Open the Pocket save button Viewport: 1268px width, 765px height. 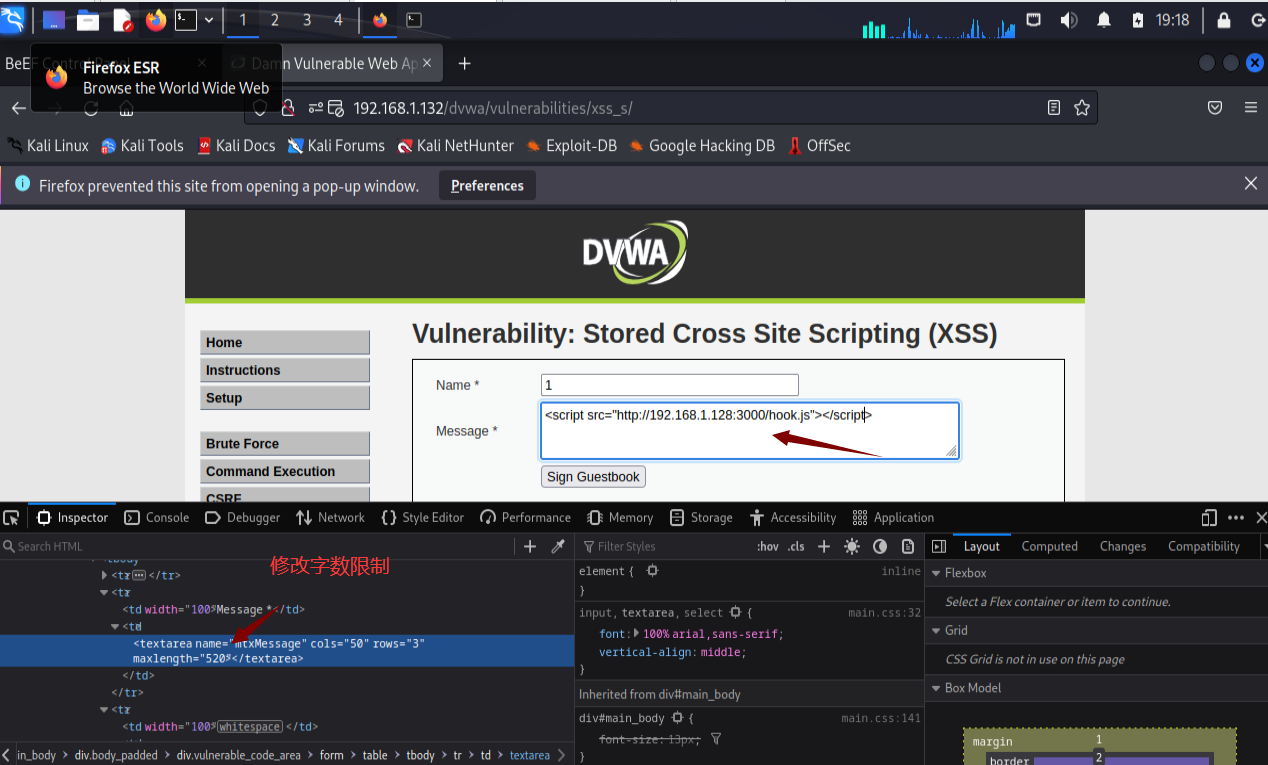point(1215,108)
